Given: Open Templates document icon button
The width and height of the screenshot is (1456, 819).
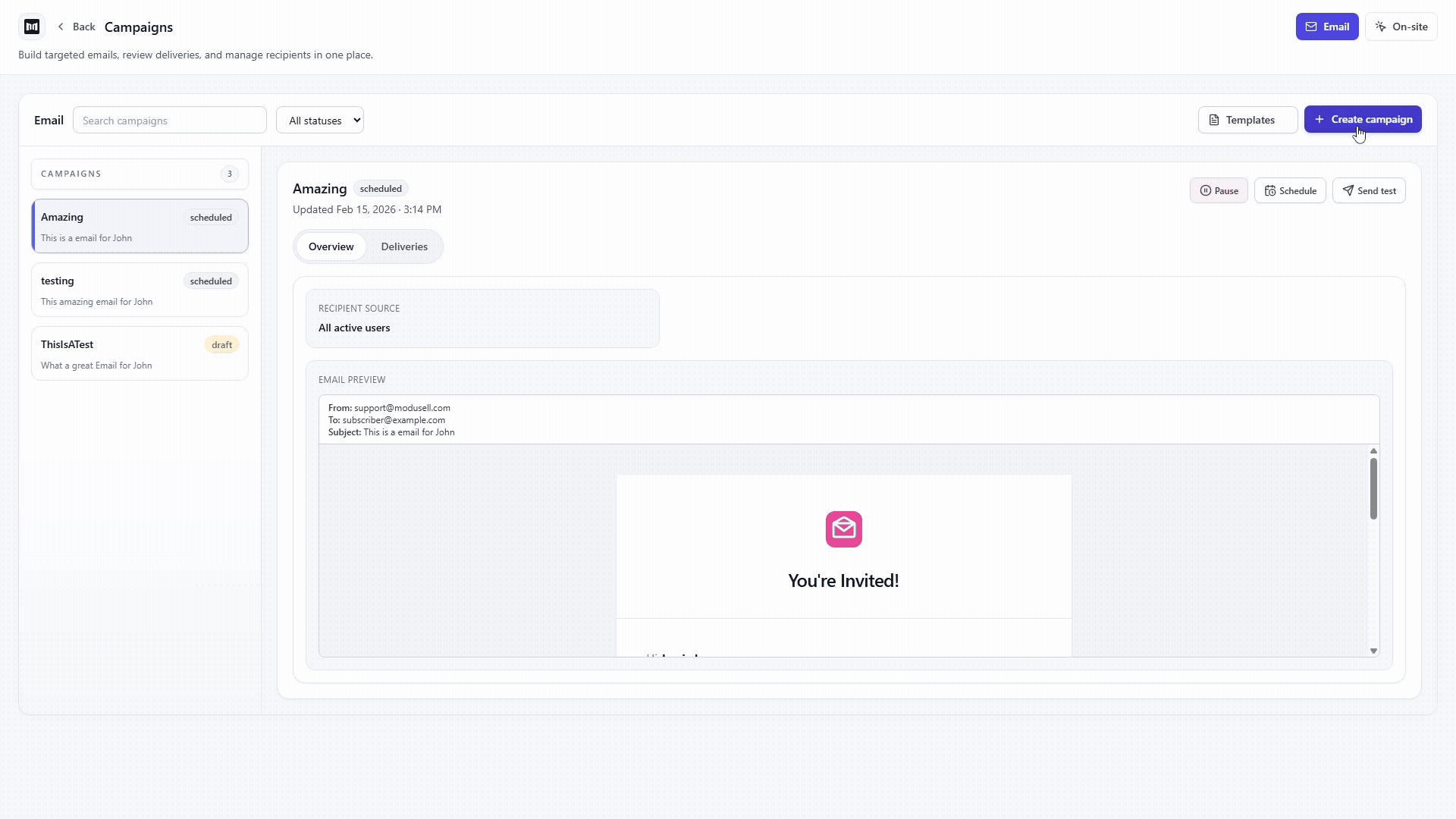Looking at the screenshot, I should point(1247,120).
